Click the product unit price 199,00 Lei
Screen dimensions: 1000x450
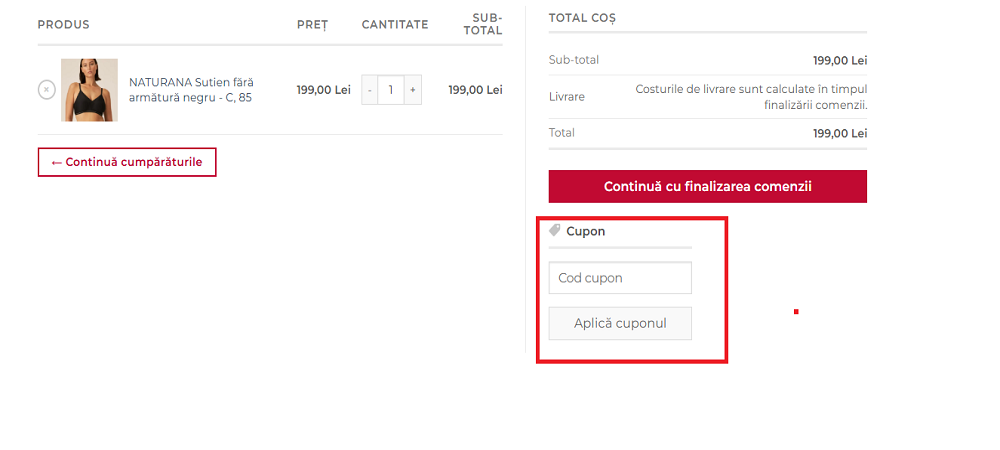(323, 90)
